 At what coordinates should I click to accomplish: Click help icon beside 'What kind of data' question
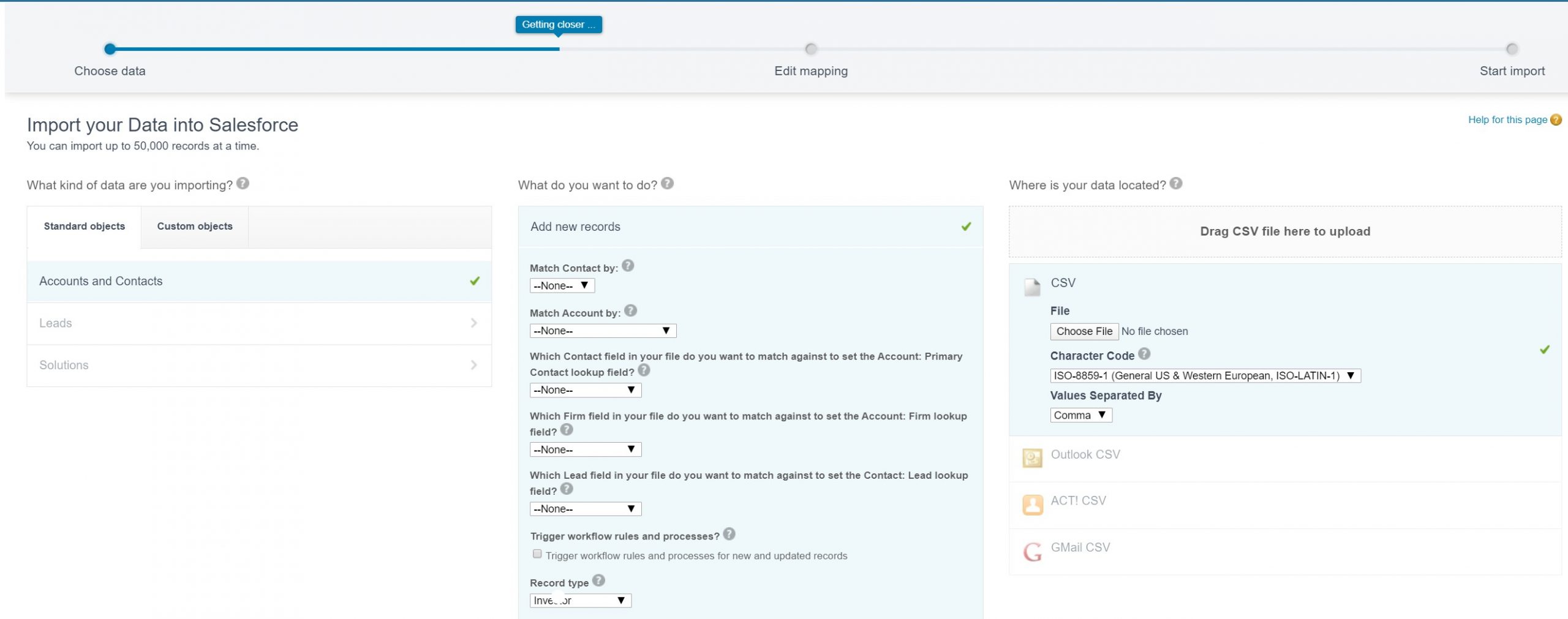pyautogui.click(x=243, y=184)
